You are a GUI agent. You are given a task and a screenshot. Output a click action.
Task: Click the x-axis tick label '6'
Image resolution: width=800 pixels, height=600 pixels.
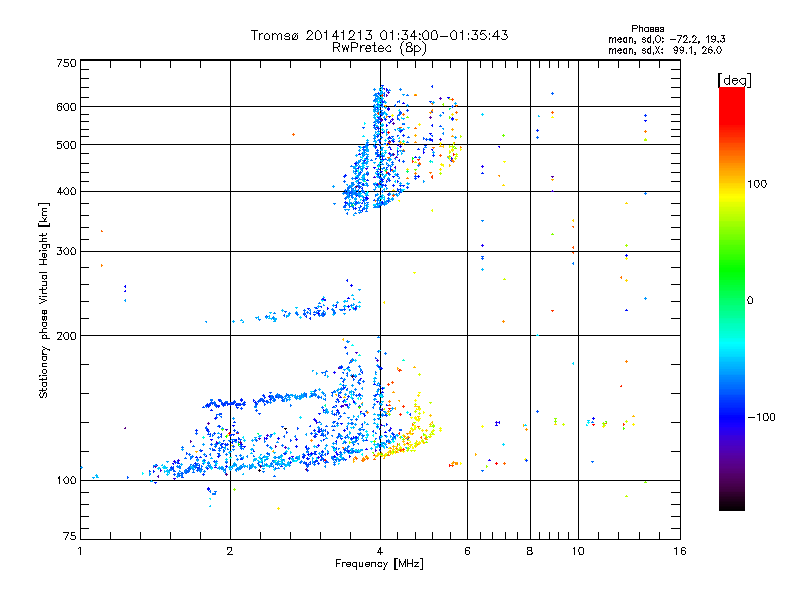[x=467, y=551]
